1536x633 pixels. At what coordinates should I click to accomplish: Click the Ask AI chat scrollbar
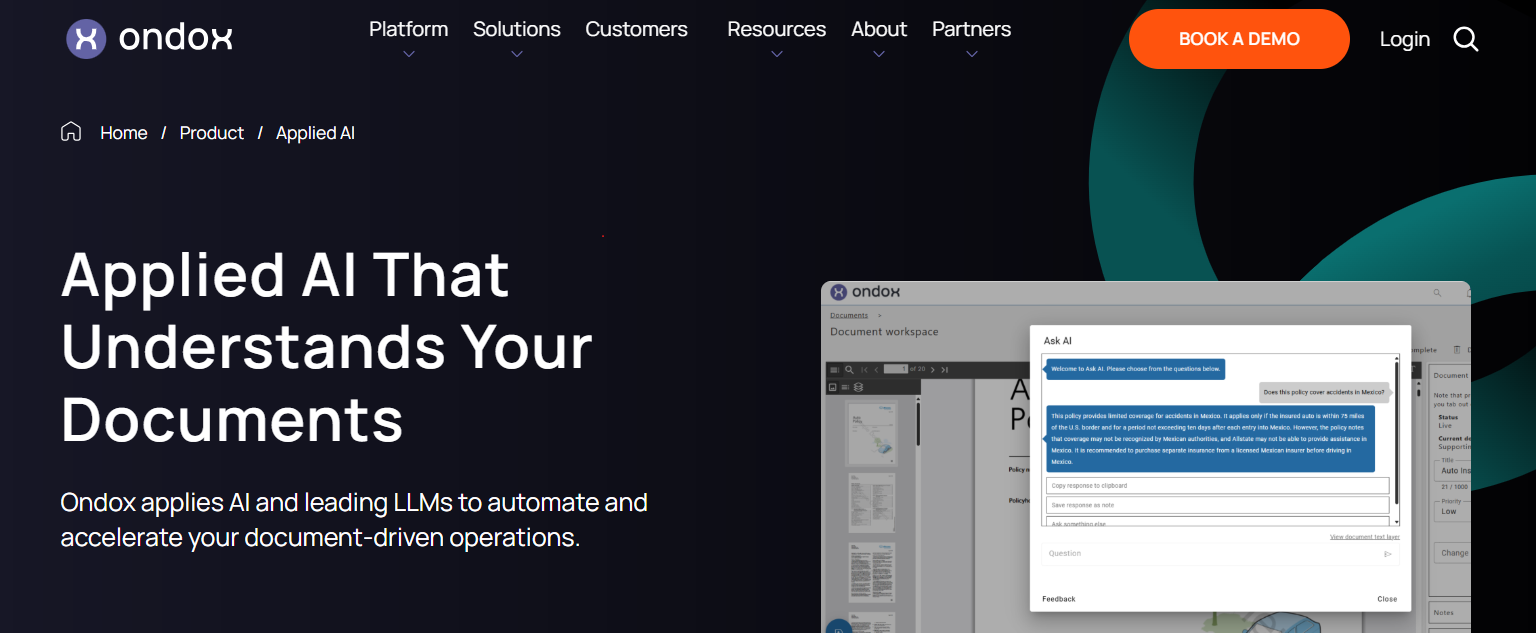[x=1396, y=430]
